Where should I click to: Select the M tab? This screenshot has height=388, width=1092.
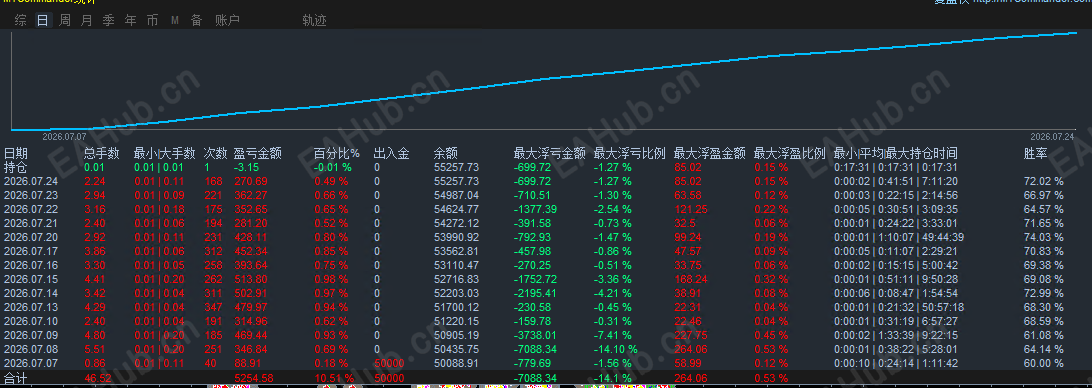[175, 21]
